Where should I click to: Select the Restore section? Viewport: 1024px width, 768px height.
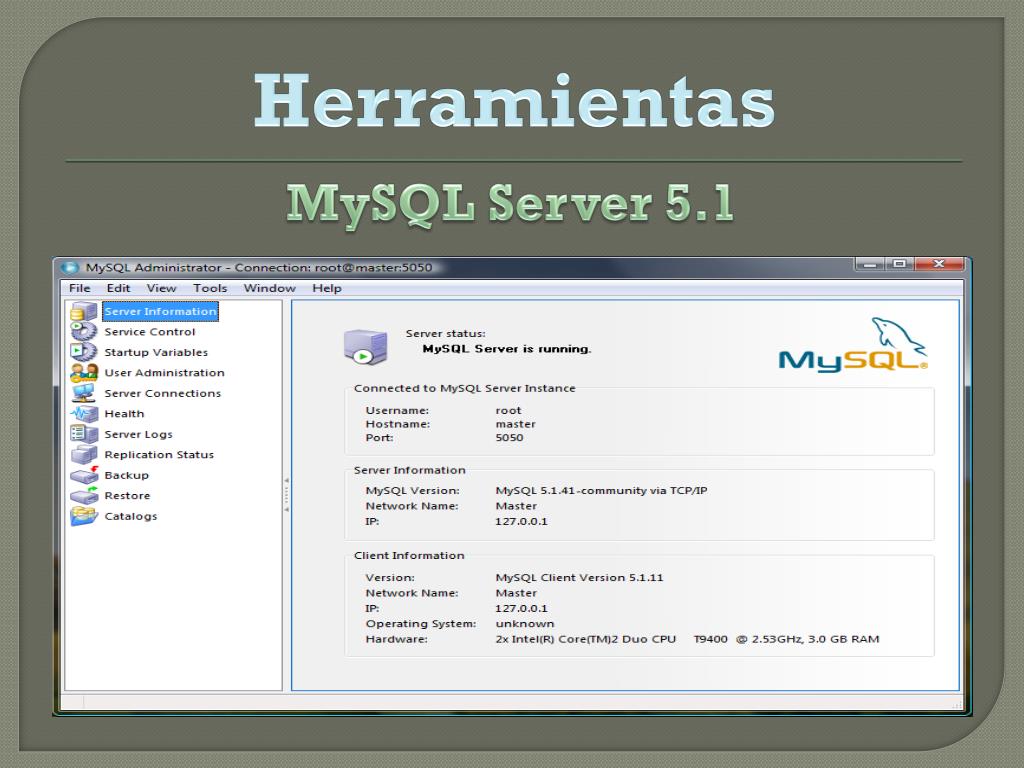point(127,496)
